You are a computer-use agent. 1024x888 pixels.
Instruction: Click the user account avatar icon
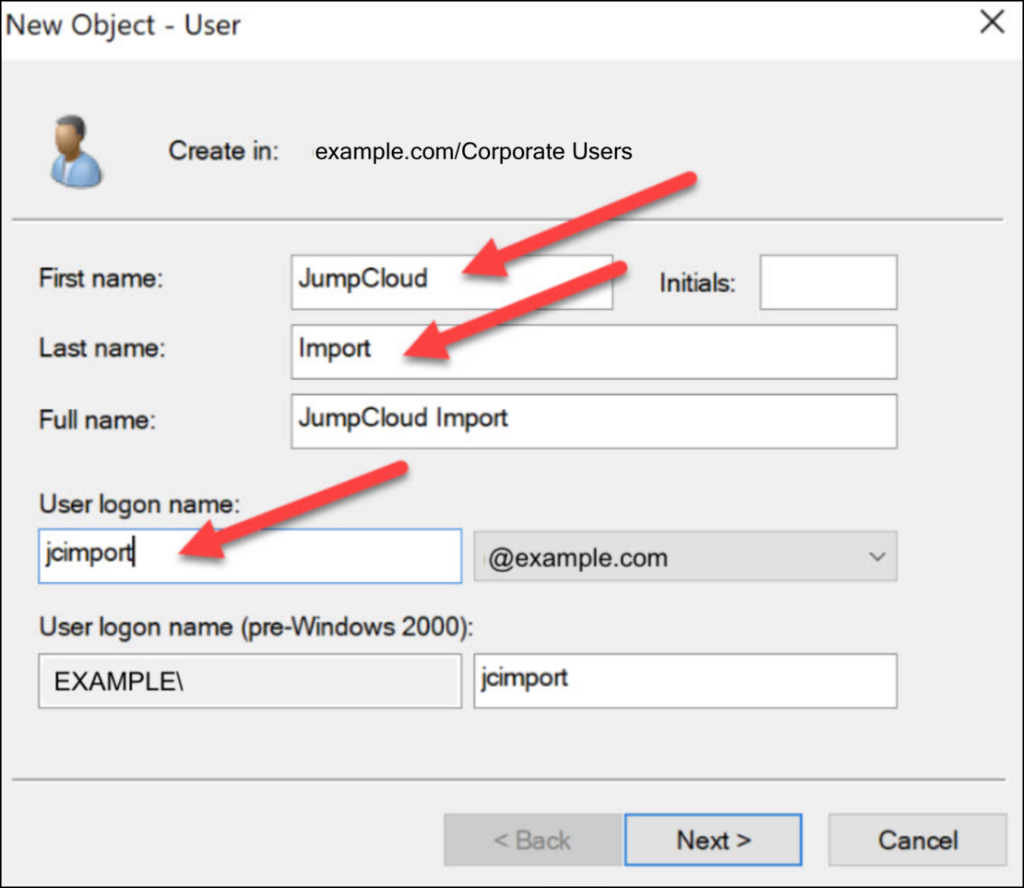[75, 152]
